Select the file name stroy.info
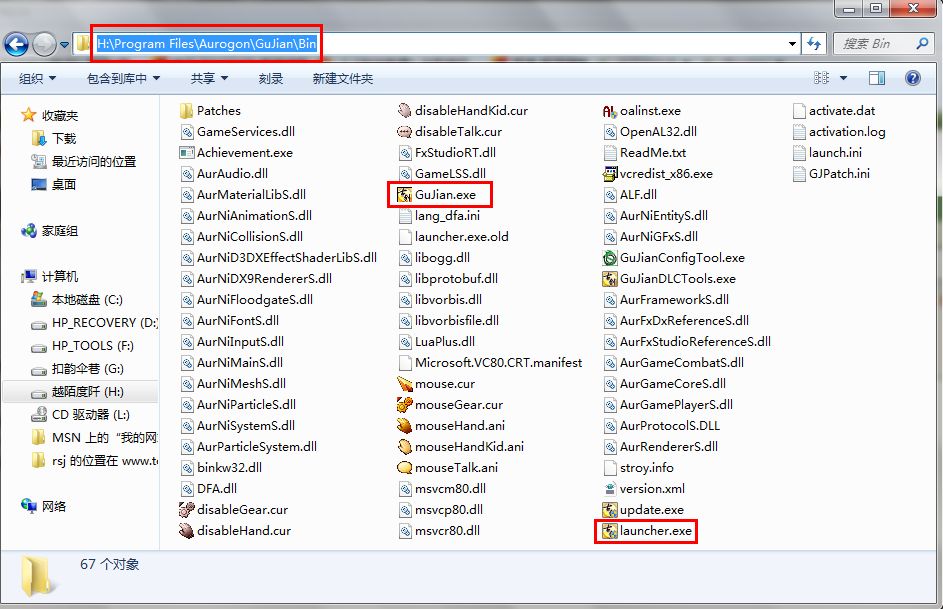This screenshot has height=609, width=943. pyautogui.click(x=647, y=468)
